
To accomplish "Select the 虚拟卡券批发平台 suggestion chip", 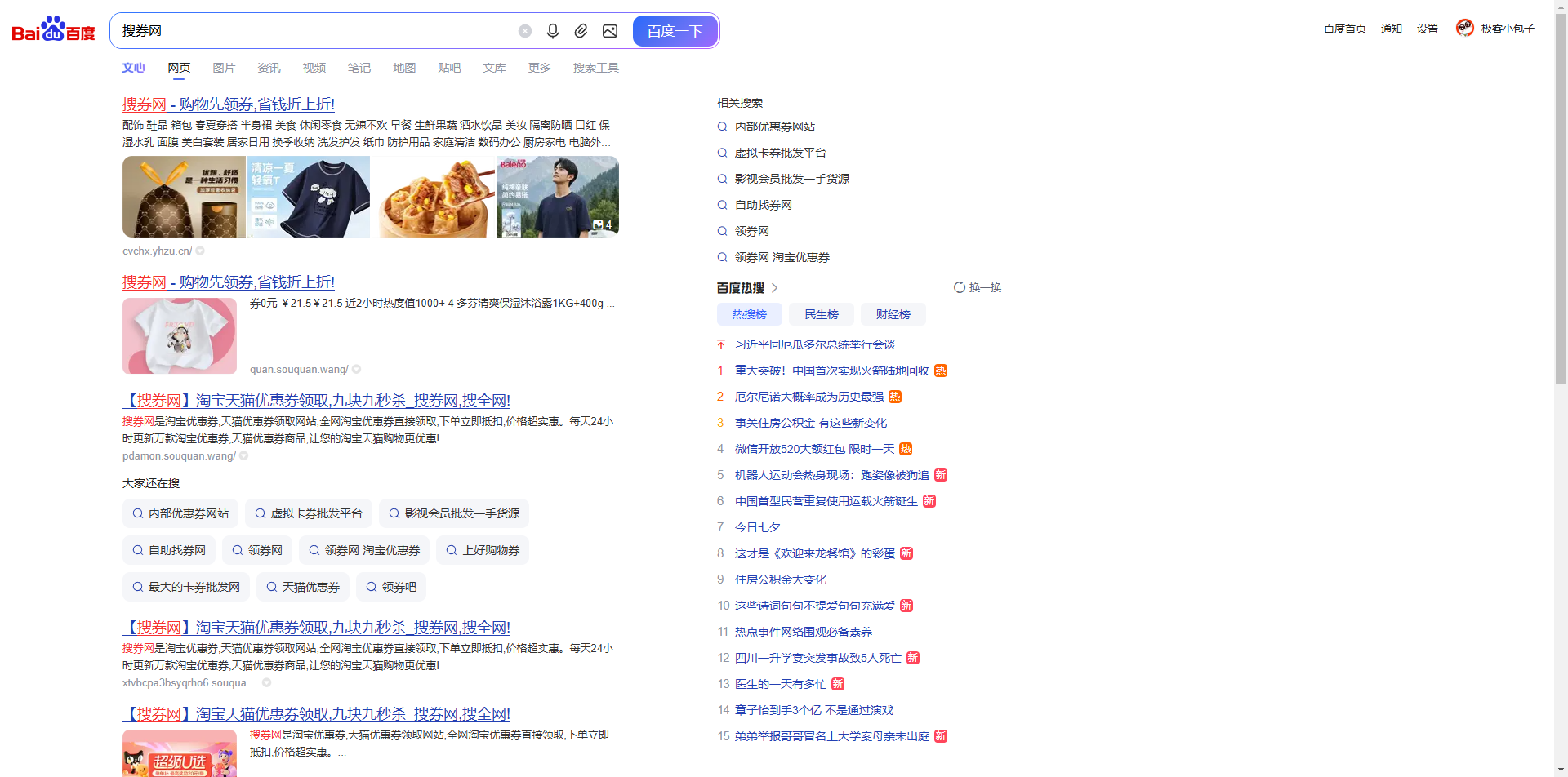I will coord(309,513).
